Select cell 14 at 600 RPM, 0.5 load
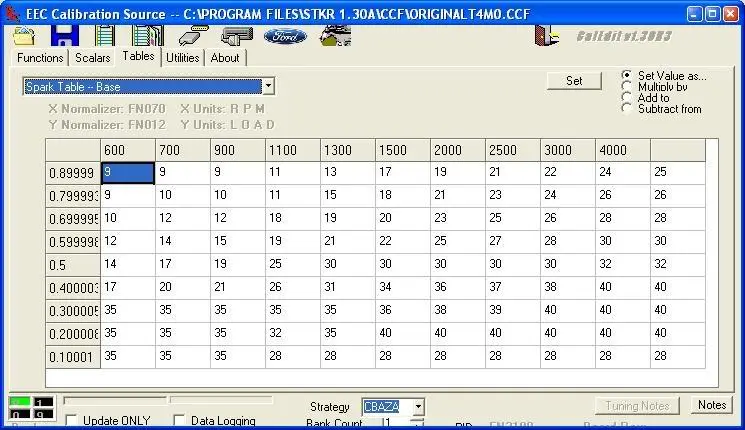Screen dimensions: 745x430 (128, 264)
